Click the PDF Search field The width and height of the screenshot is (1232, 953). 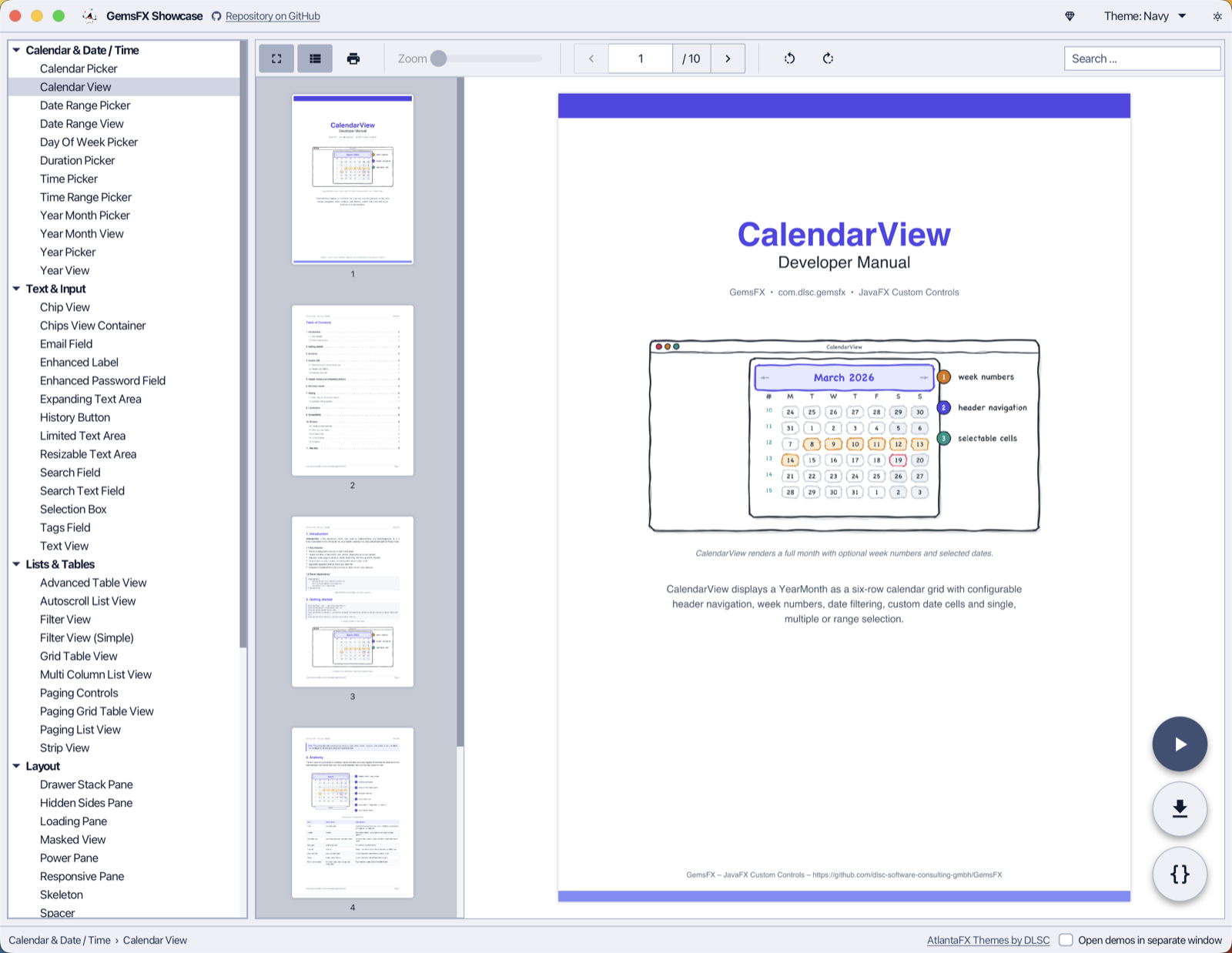click(1142, 59)
